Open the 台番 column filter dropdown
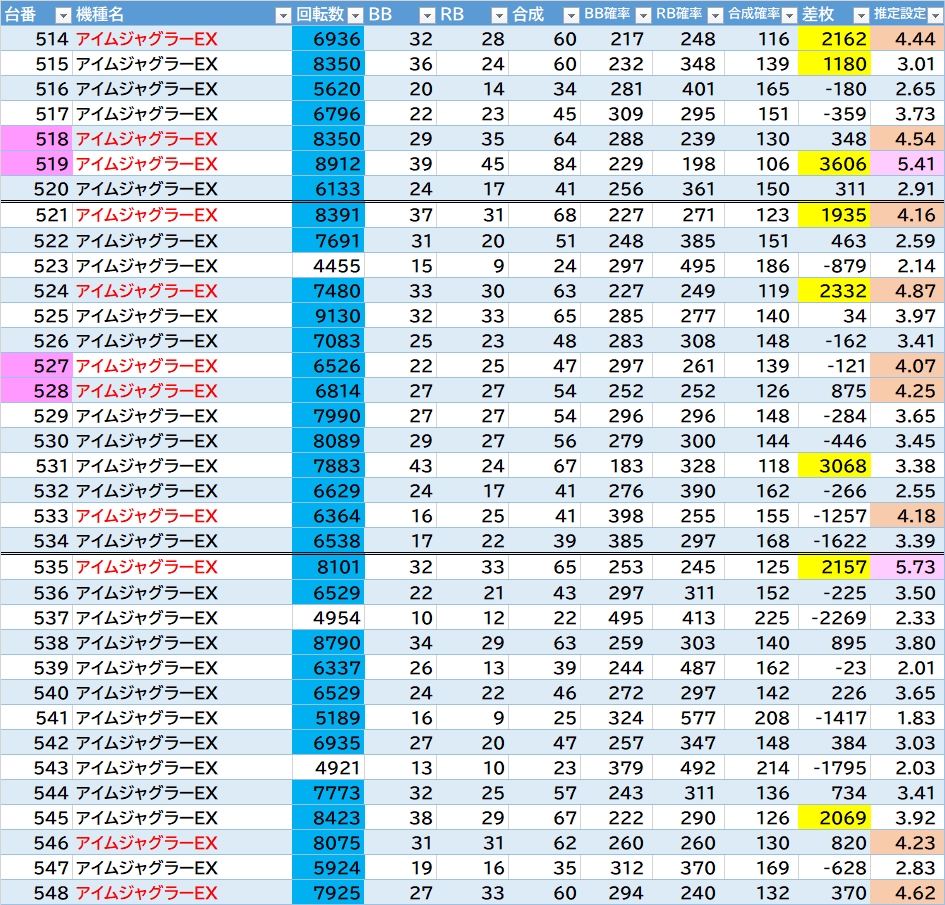This screenshot has width=945, height=905. pos(63,15)
